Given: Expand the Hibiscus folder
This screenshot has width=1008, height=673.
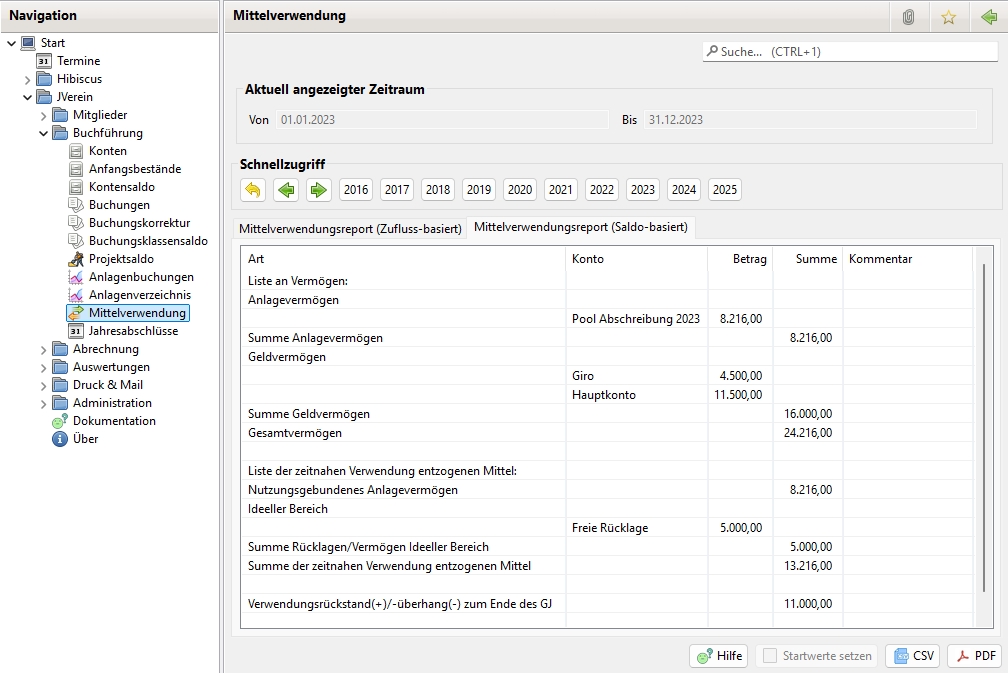Looking at the screenshot, I should pos(28,79).
